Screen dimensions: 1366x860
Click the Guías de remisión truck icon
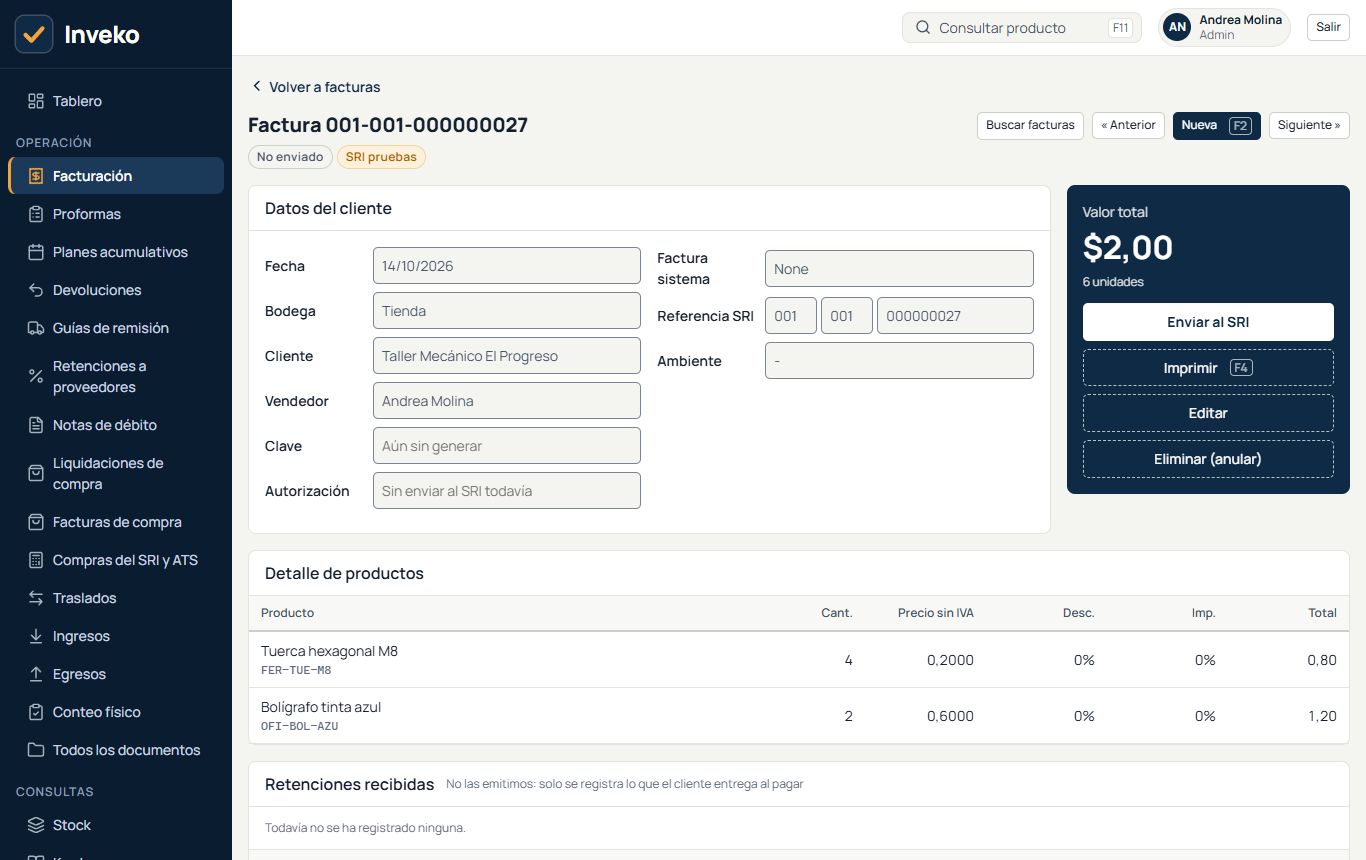[36, 328]
